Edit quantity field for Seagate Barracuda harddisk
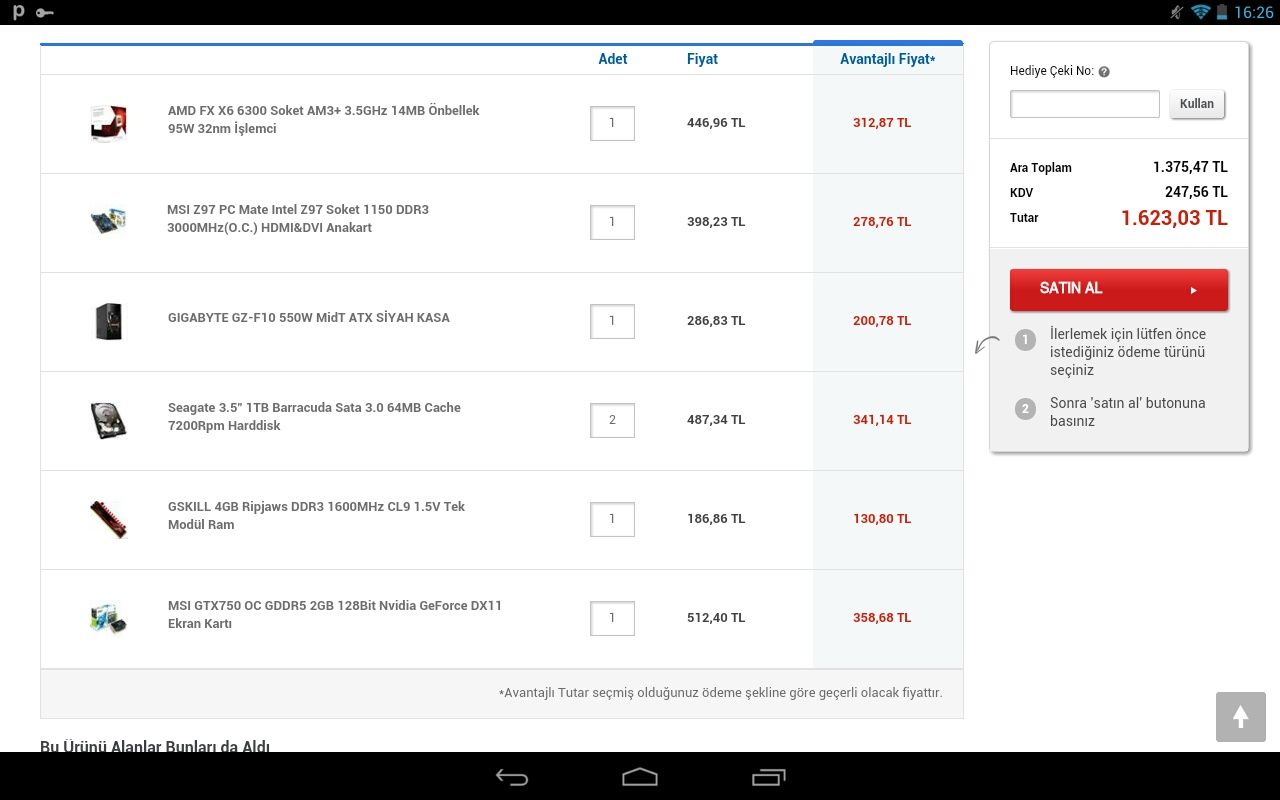 (x=612, y=420)
